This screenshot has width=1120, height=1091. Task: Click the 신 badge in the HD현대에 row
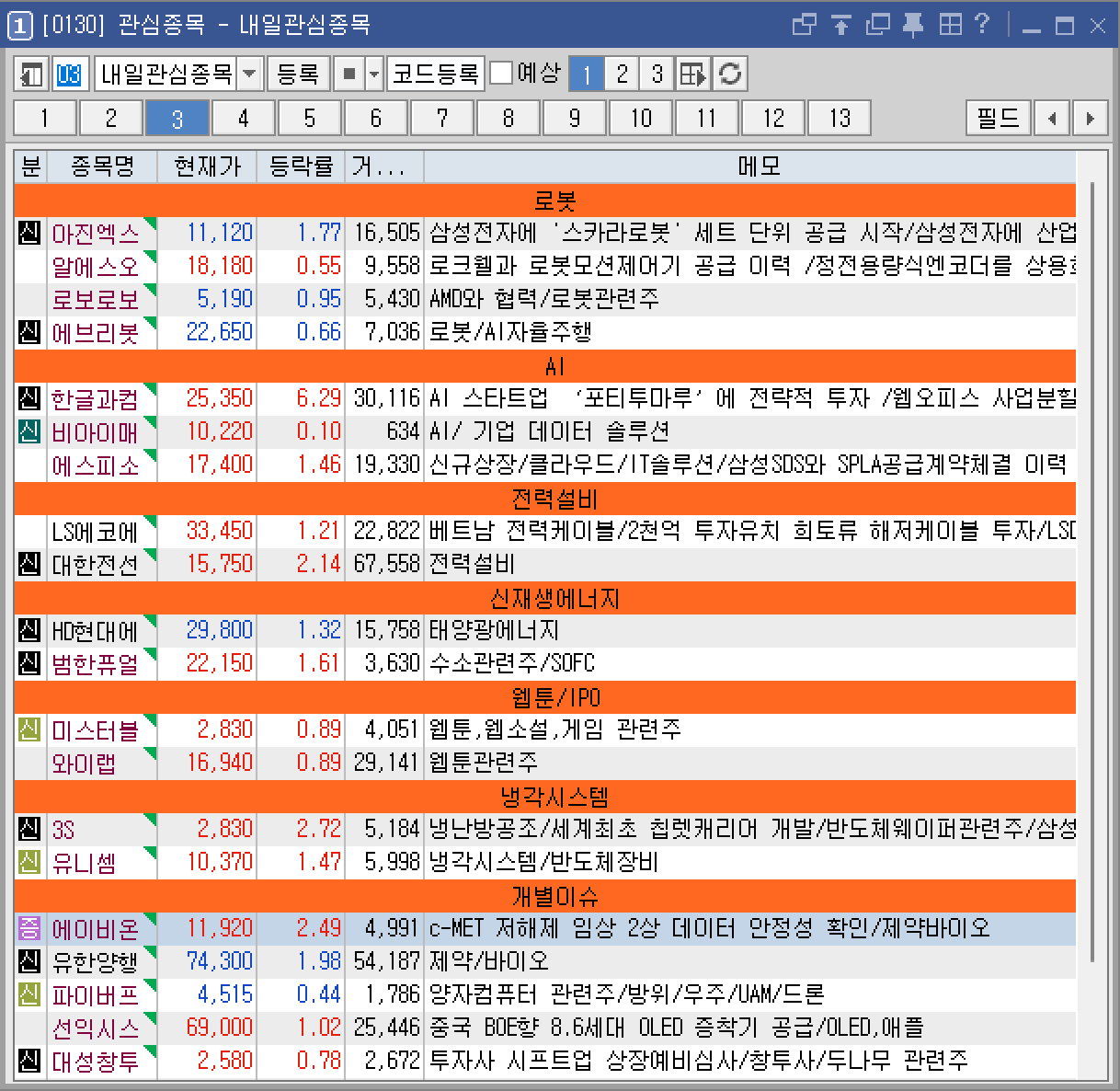(30, 630)
